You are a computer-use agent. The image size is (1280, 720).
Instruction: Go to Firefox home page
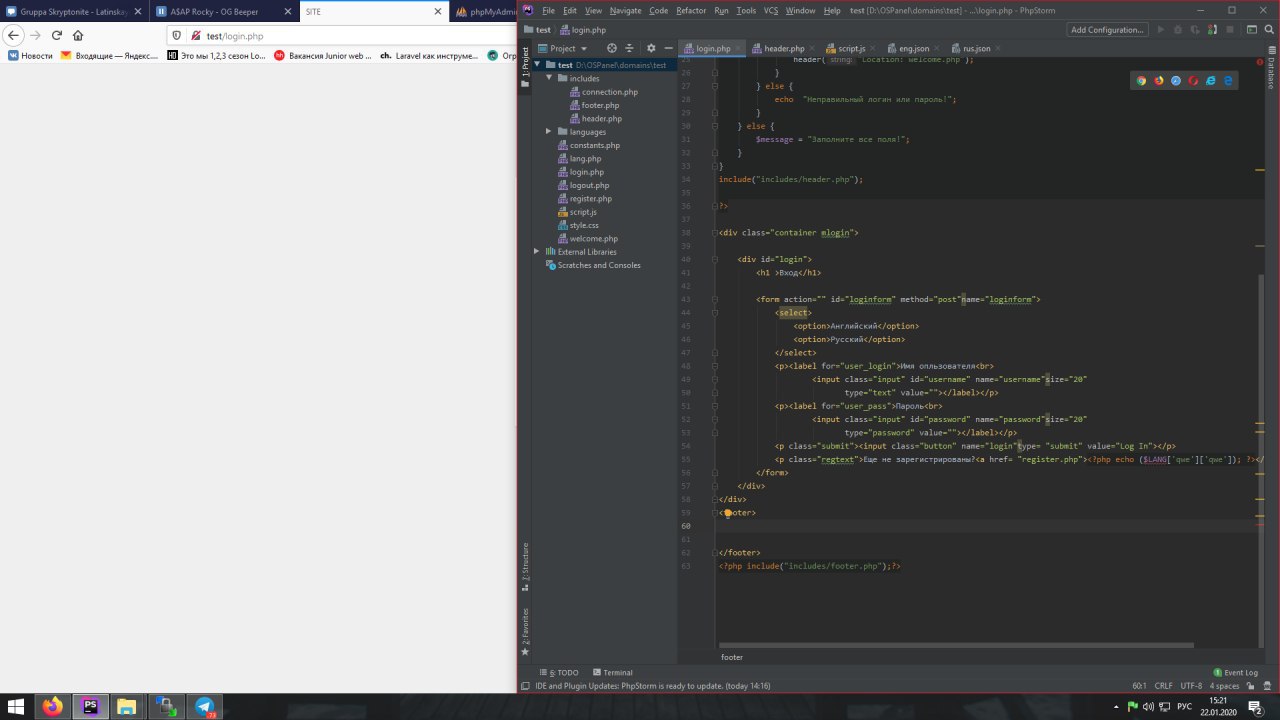tap(78, 35)
